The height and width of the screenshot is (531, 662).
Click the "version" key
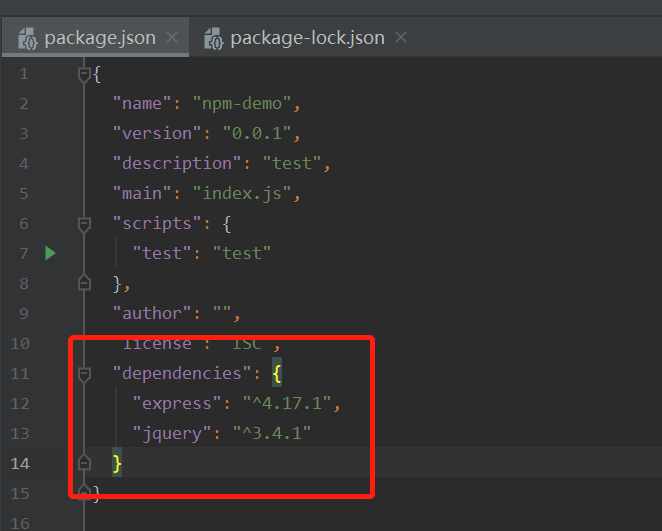(157, 133)
